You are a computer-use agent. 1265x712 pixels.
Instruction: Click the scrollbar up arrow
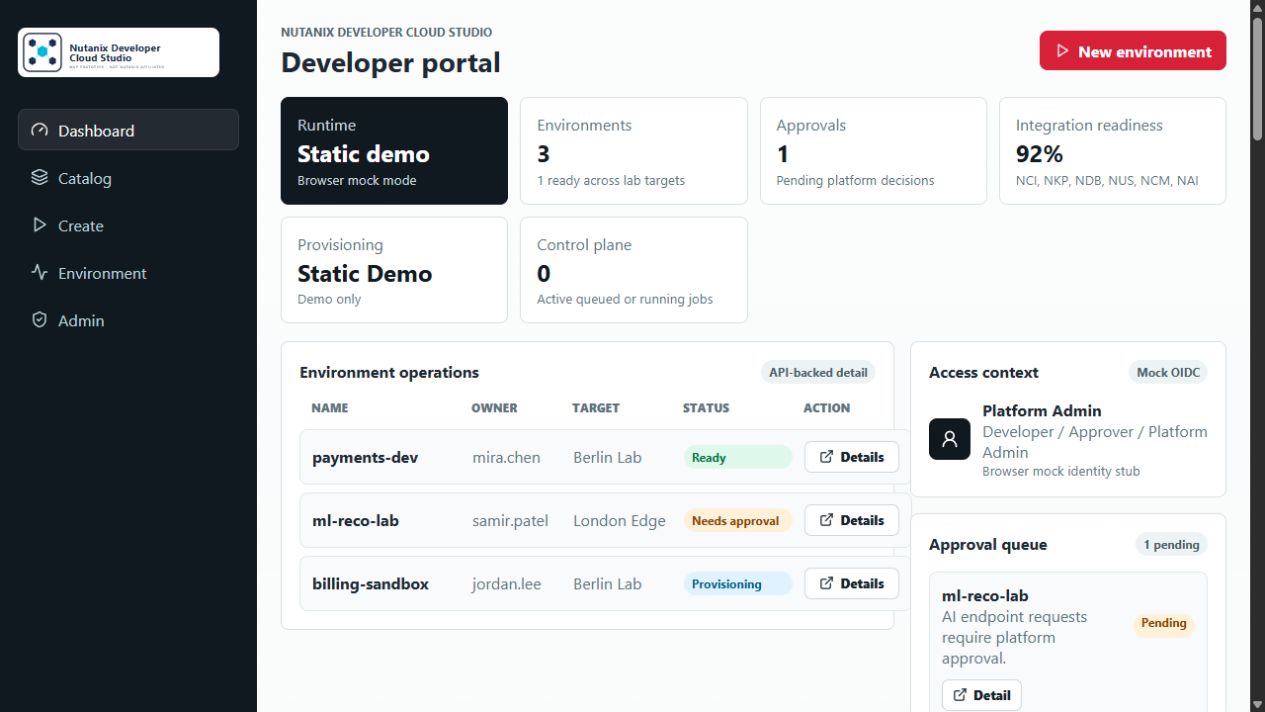[1257, 8]
